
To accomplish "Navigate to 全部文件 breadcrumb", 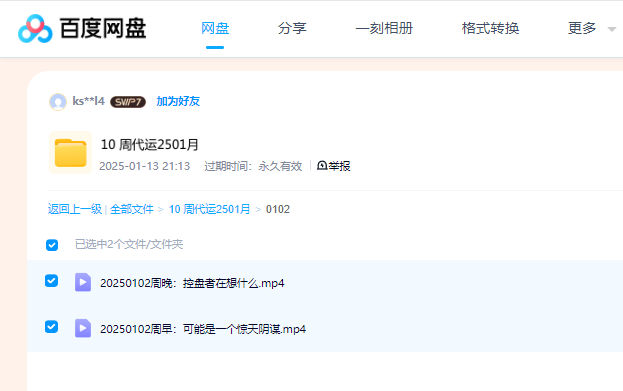I will point(132,209).
